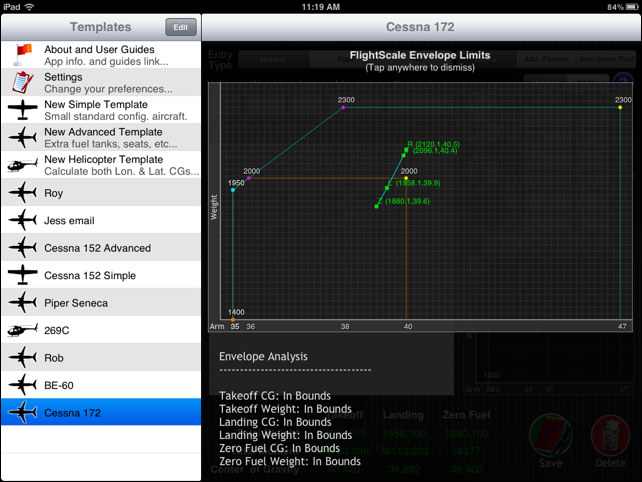Screen dimensions: 642x482
Task: Tap the About and User Guides flag icon
Action: 21,53
